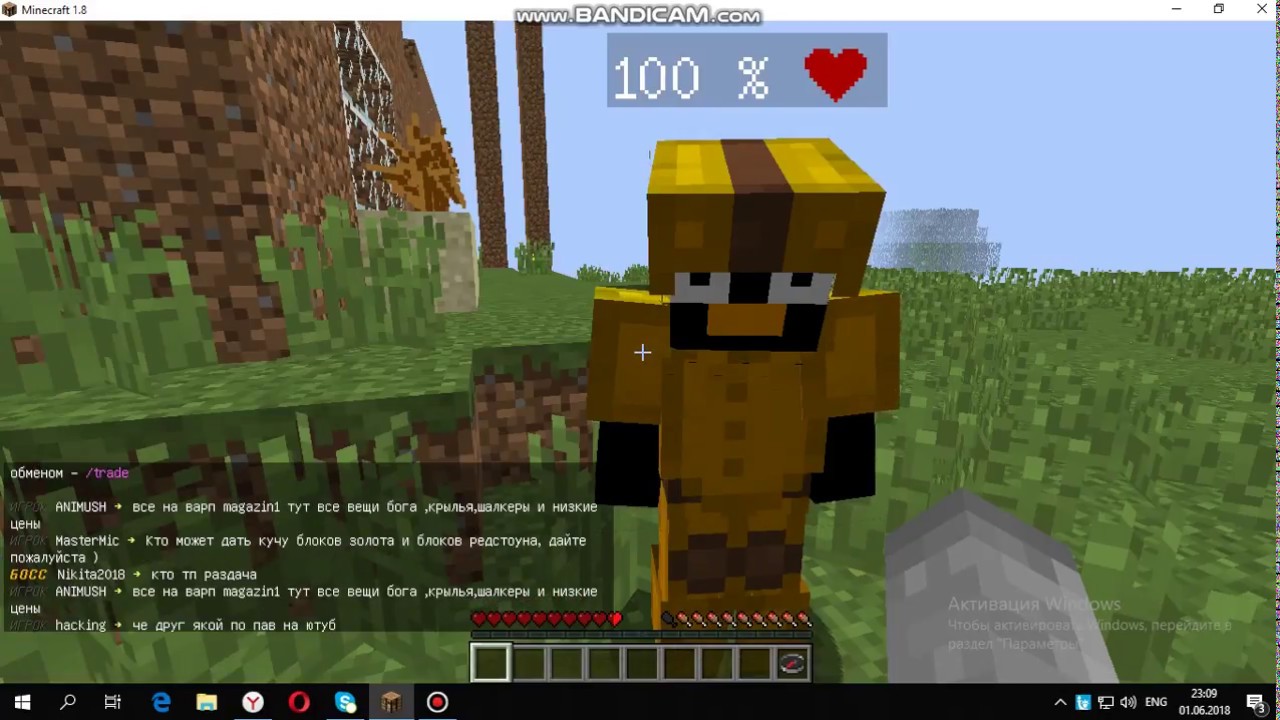Image resolution: width=1280 pixels, height=720 pixels.
Task: Switch the ENG input language
Action: coord(1156,702)
